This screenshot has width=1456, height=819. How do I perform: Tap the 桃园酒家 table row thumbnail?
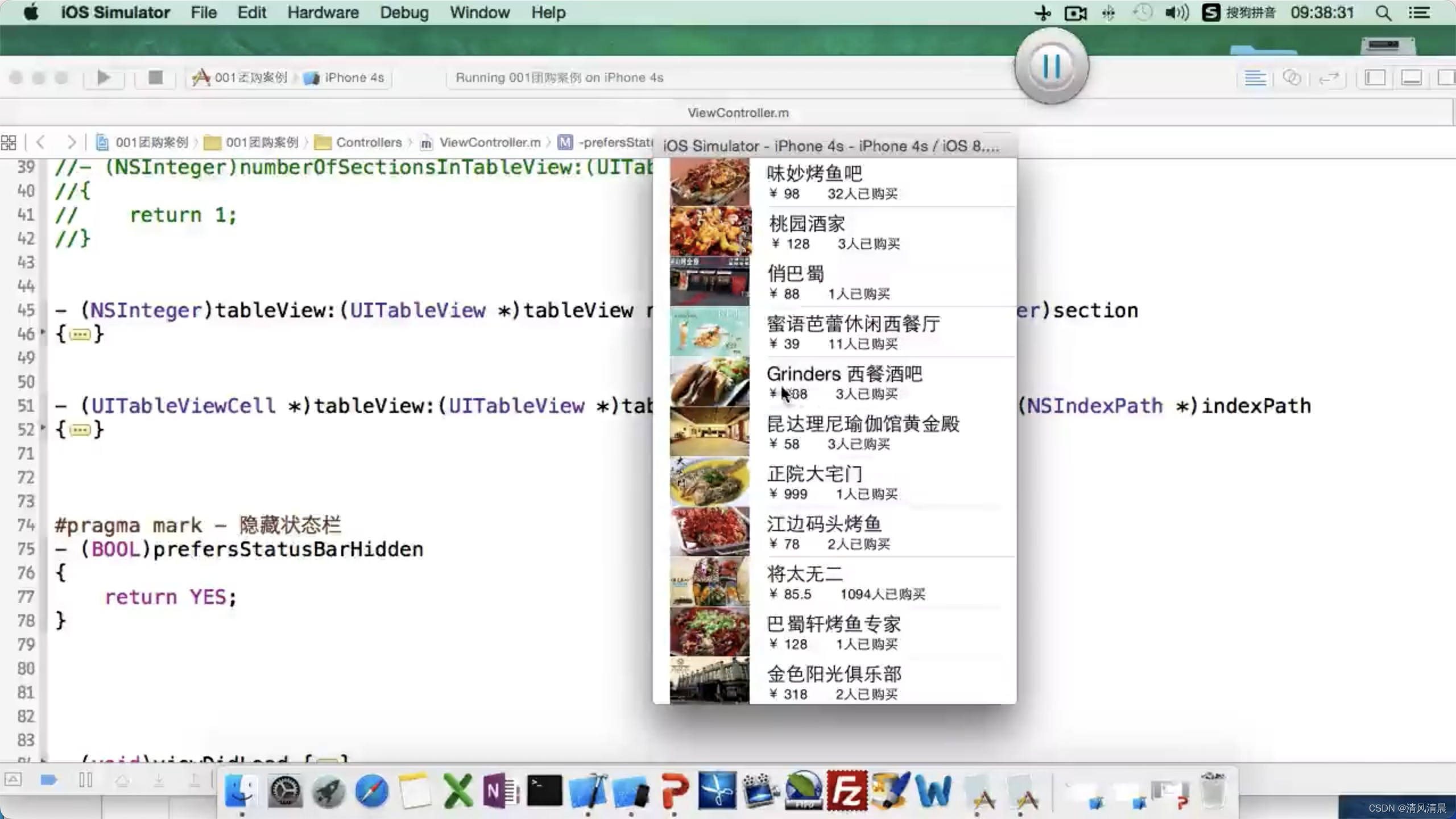(x=710, y=231)
